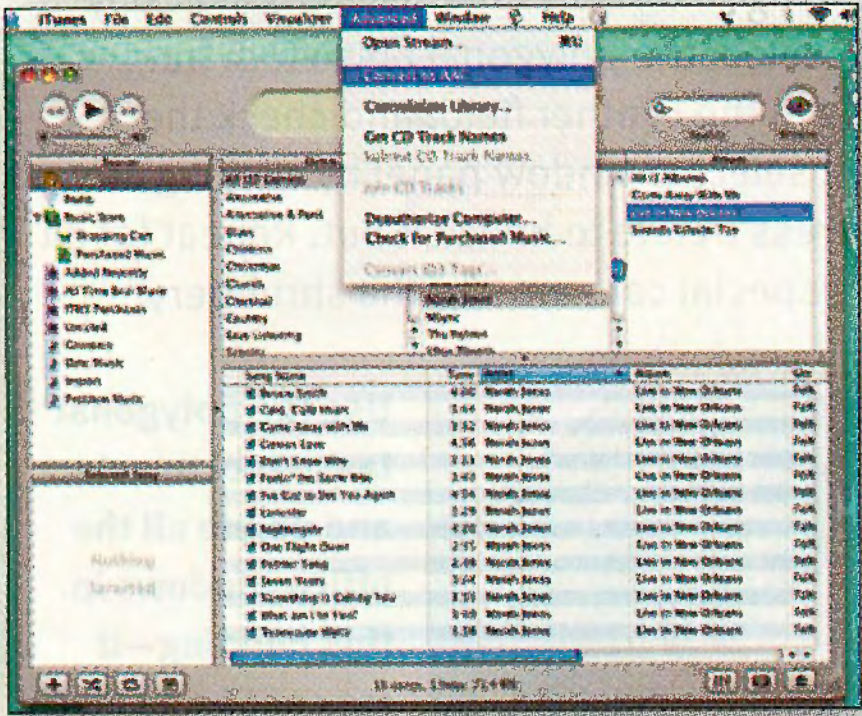Image resolution: width=862 pixels, height=716 pixels.
Task: Open the iTunes menu
Action: click(63, 19)
